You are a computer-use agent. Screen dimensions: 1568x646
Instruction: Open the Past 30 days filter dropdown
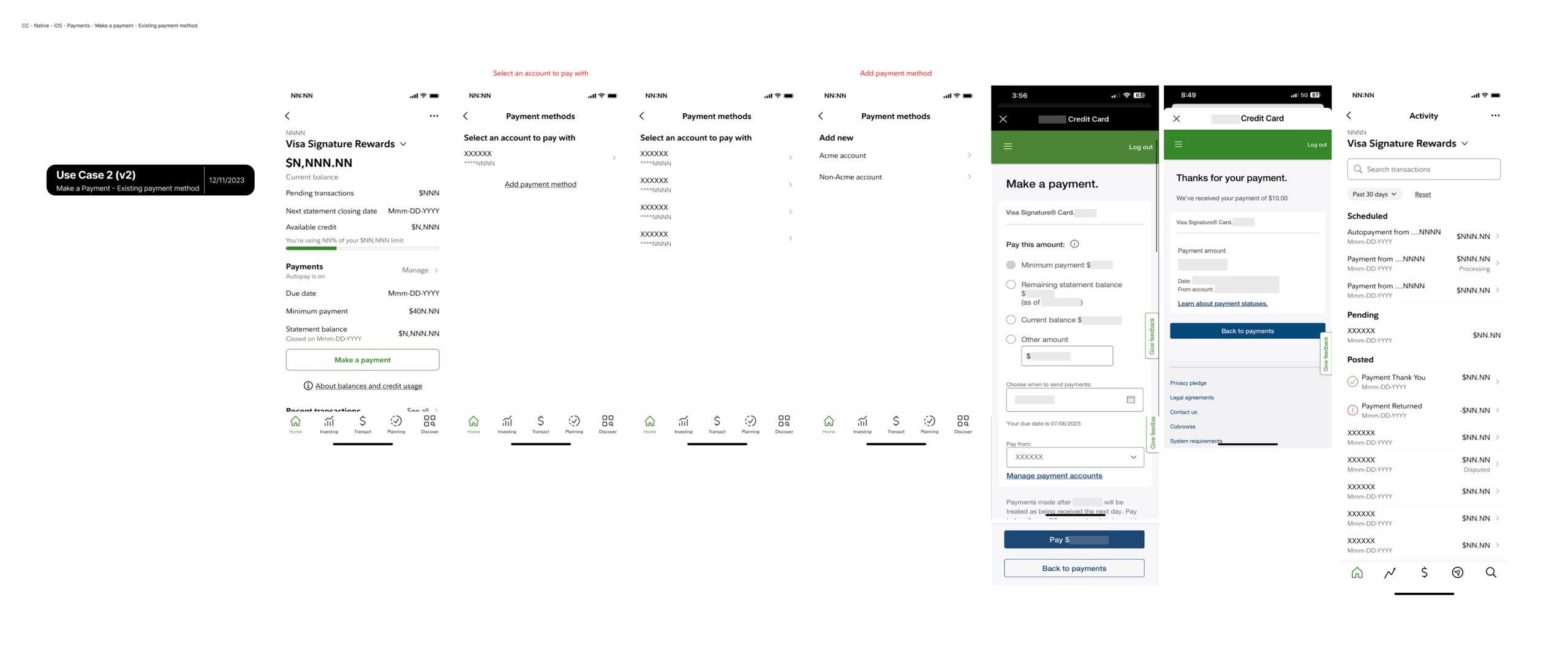tap(1374, 194)
